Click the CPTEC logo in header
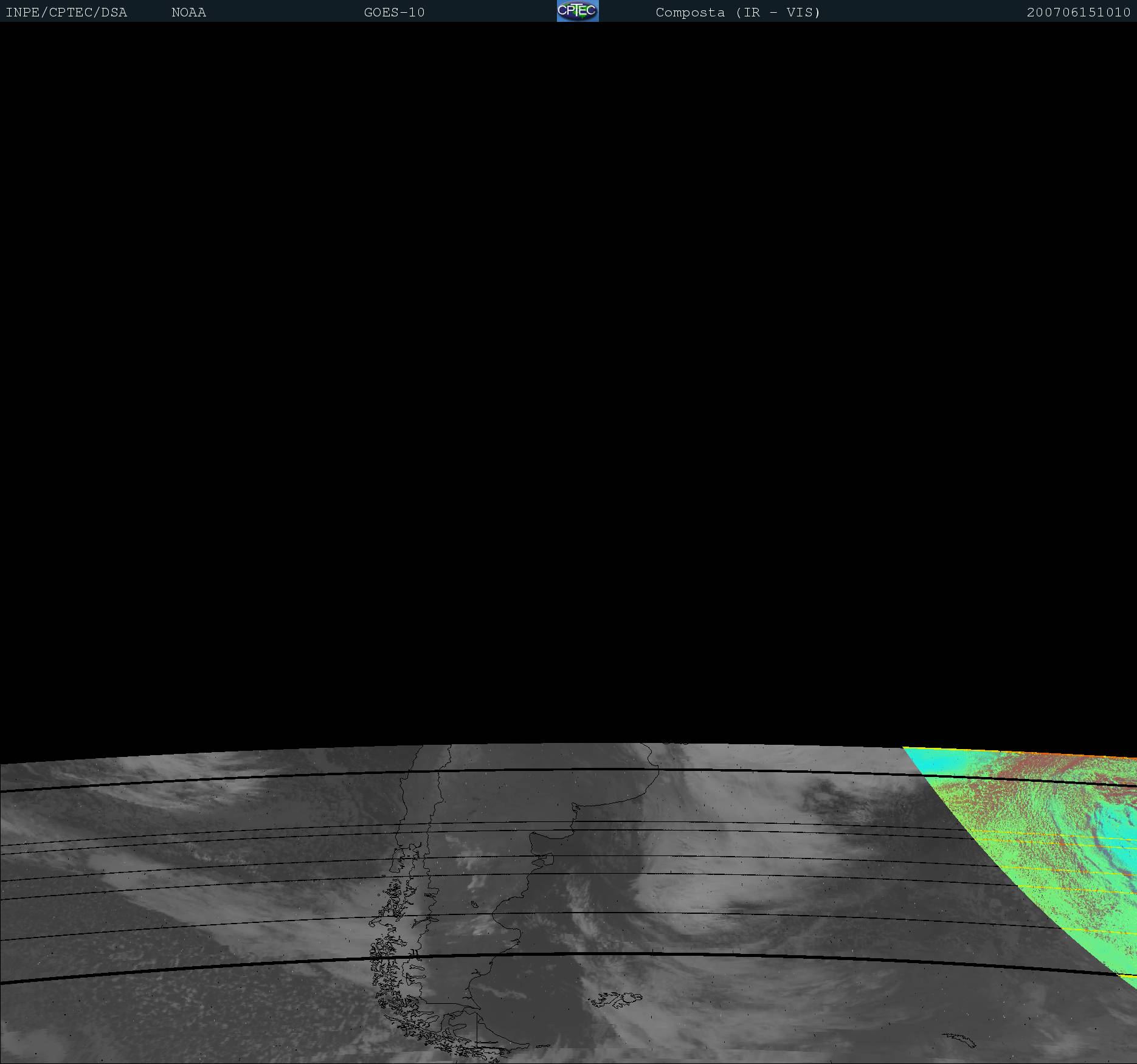Screen dimensions: 1137x1064 point(578,11)
